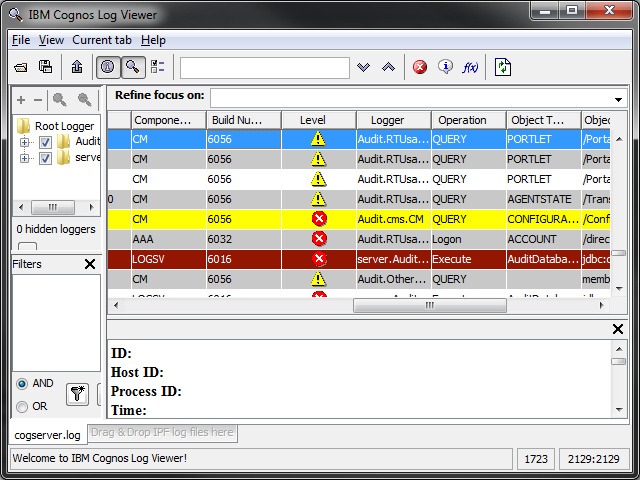Open a log file with the folder icon
This screenshot has height=480, width=640.
[21, 67]
